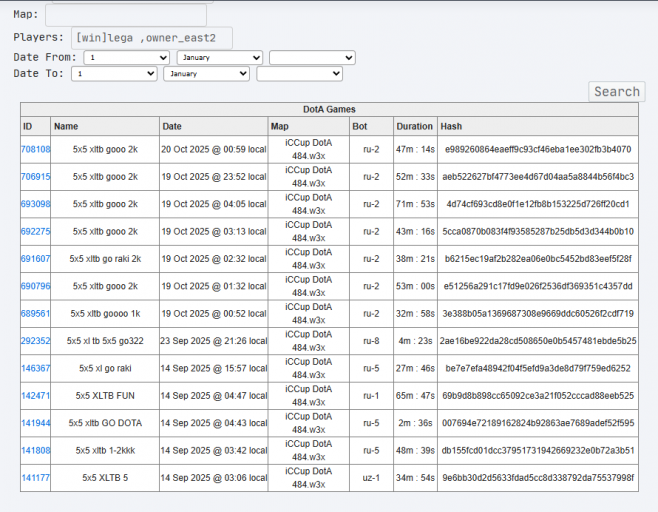The height and width of the screenshot is (512, 658).
Task: Open game ID 708108 link
Action: pos(36,149)
